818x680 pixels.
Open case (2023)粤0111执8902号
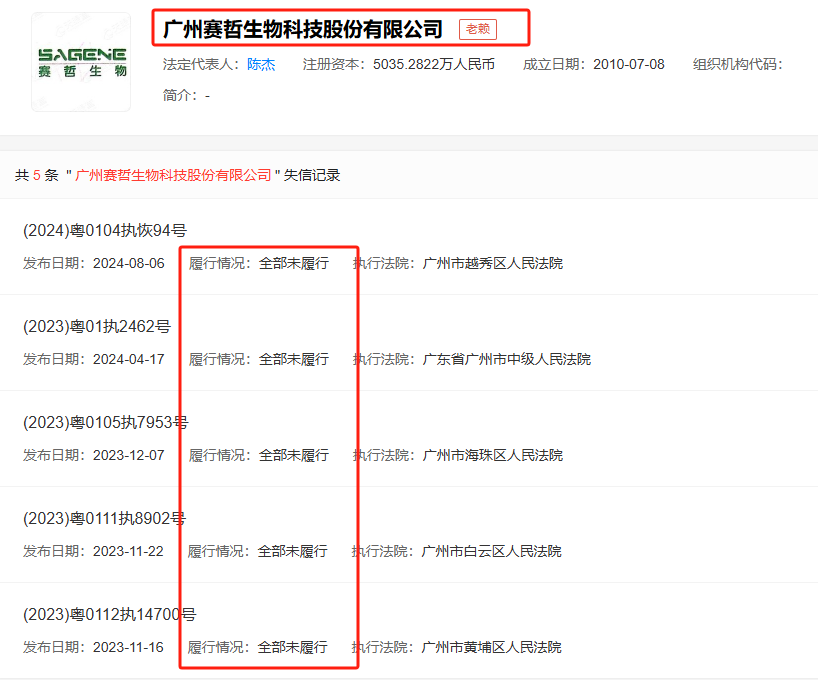coord(105,519)
